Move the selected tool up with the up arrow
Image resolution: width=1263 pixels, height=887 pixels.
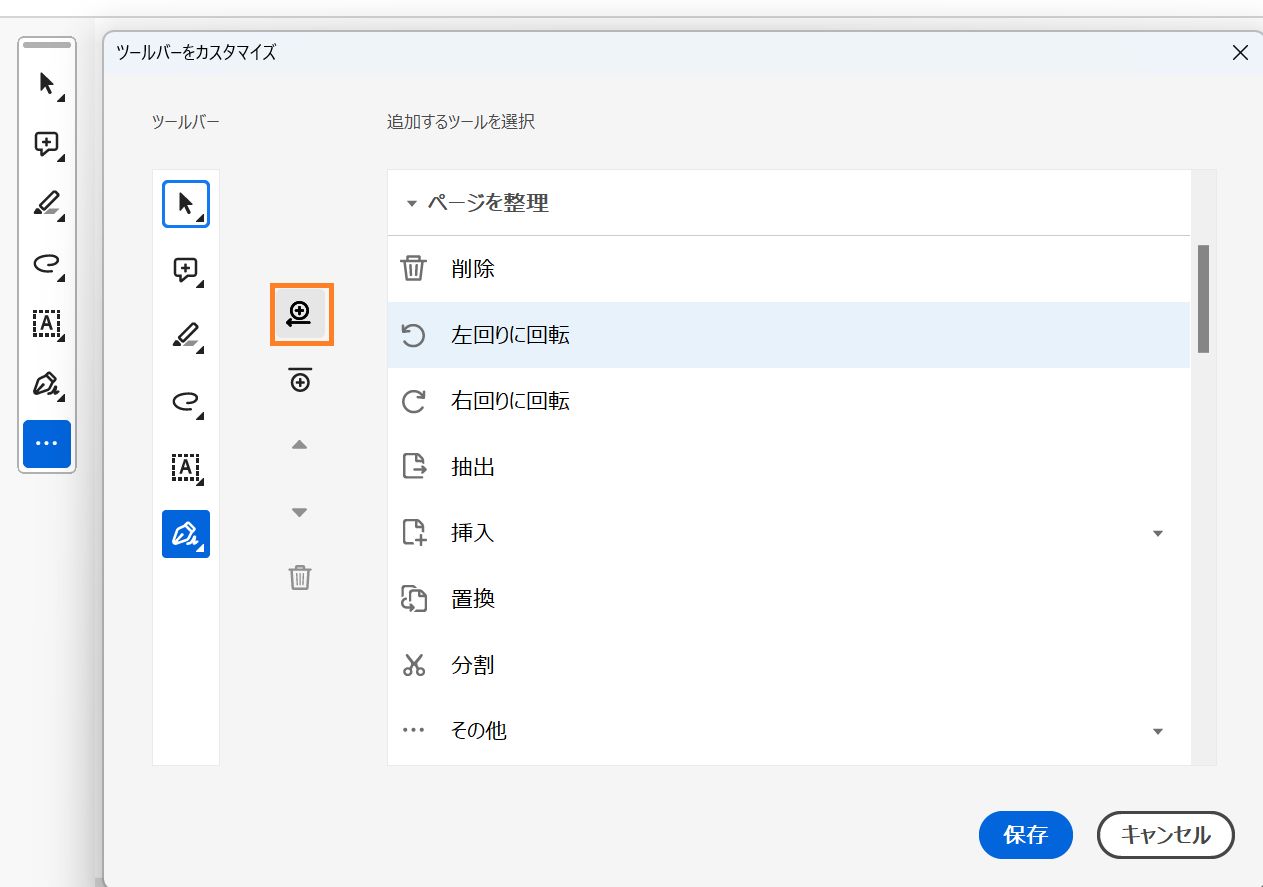pos(299,444)
